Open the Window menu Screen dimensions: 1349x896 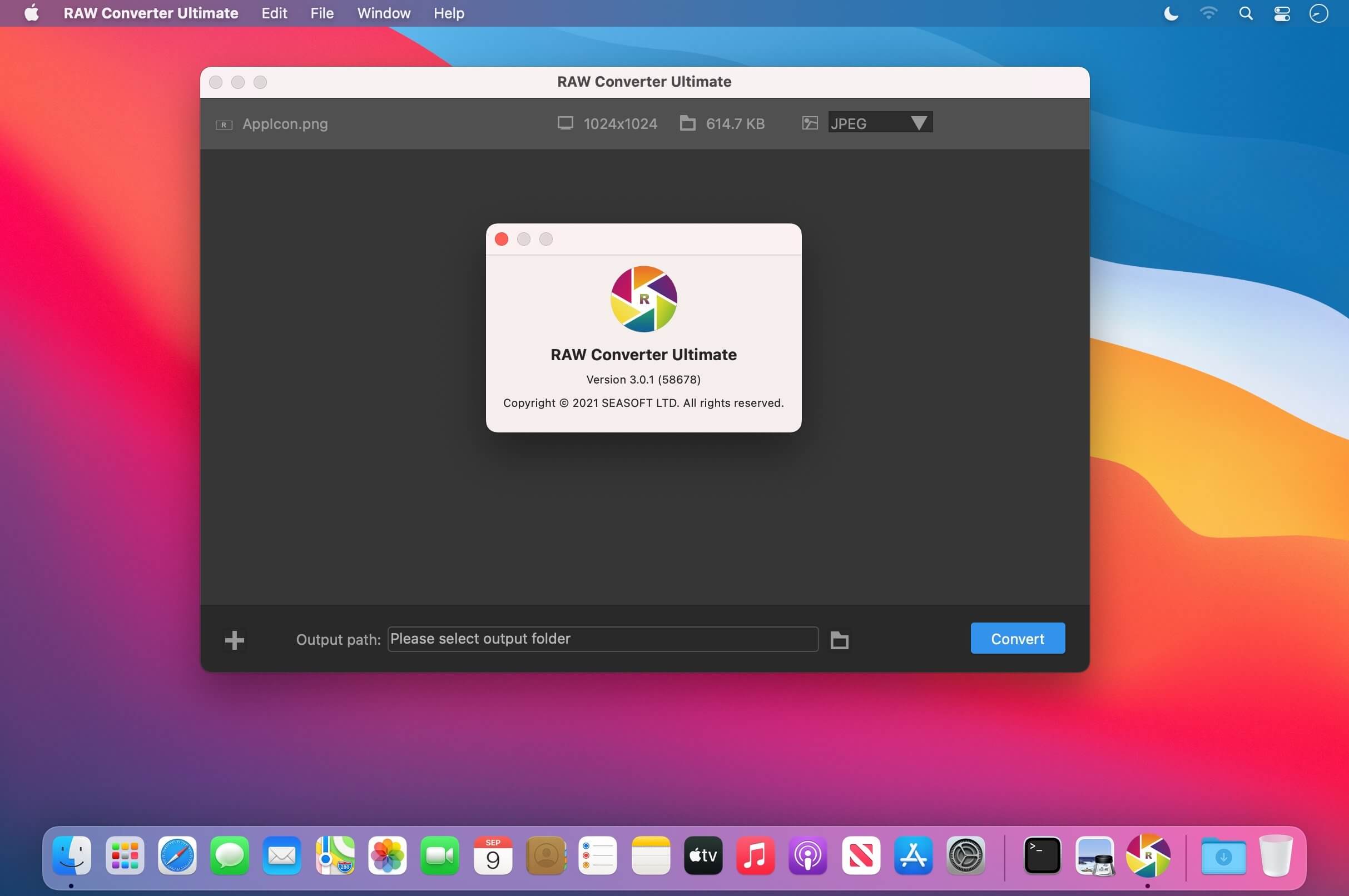coord(384,13)
